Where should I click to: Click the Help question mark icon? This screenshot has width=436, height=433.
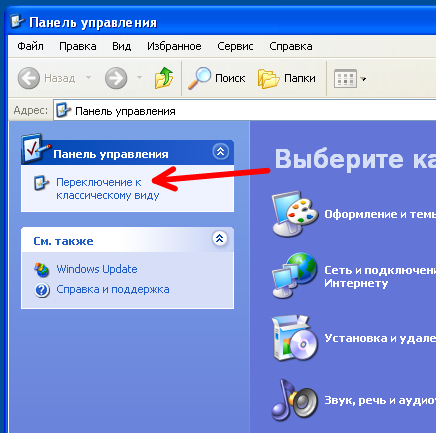coord(42,290)
